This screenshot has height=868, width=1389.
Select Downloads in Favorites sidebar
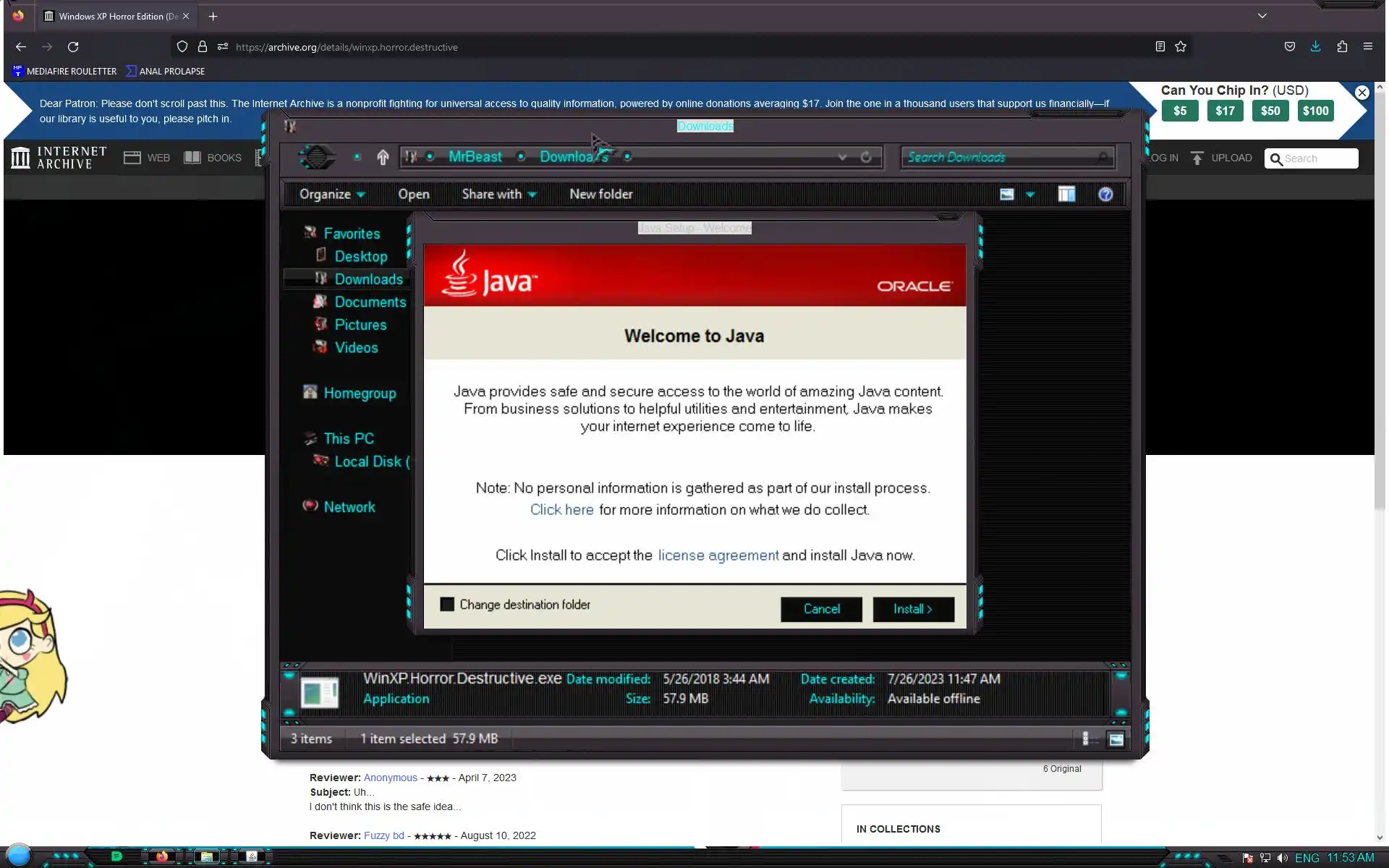click(368, 279)
